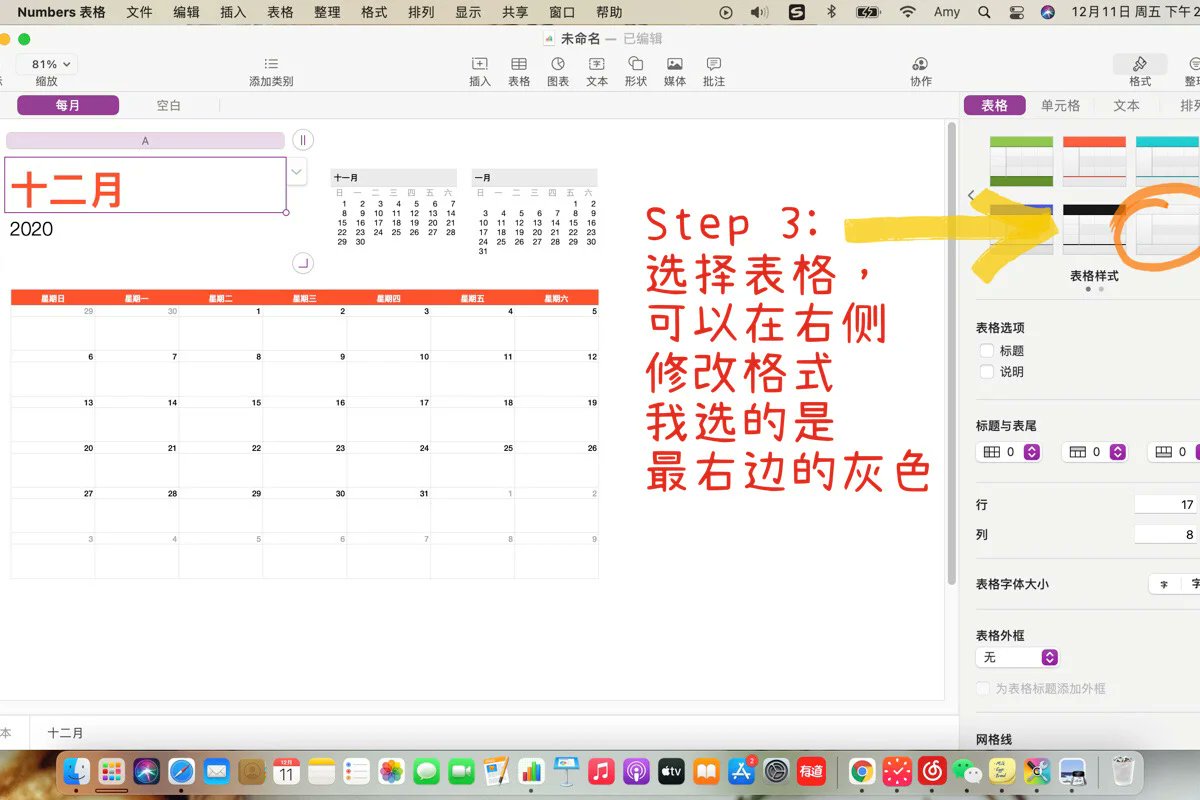Open Apple TV from the Dock
The image size is (1200, 800).
click(671, 771)
